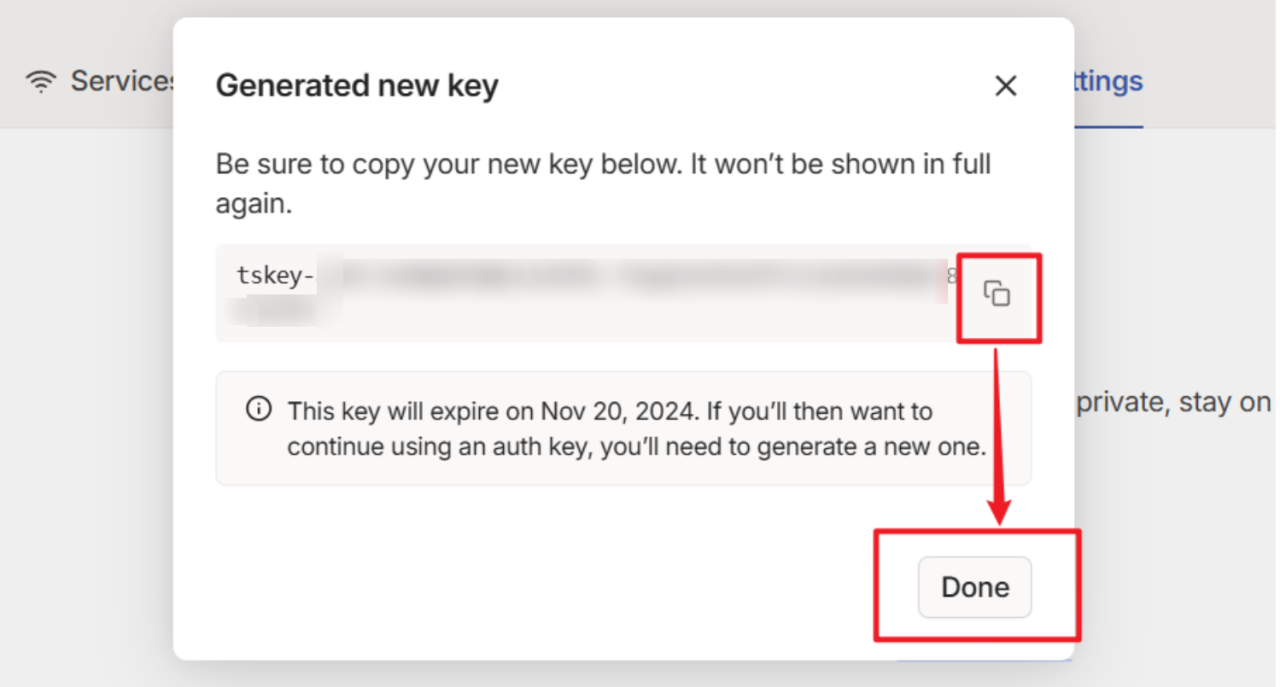Screen dimensions: 1280x687
Task: Click the Wi-Fi icon beside Services
Action: tap(41, 82)
